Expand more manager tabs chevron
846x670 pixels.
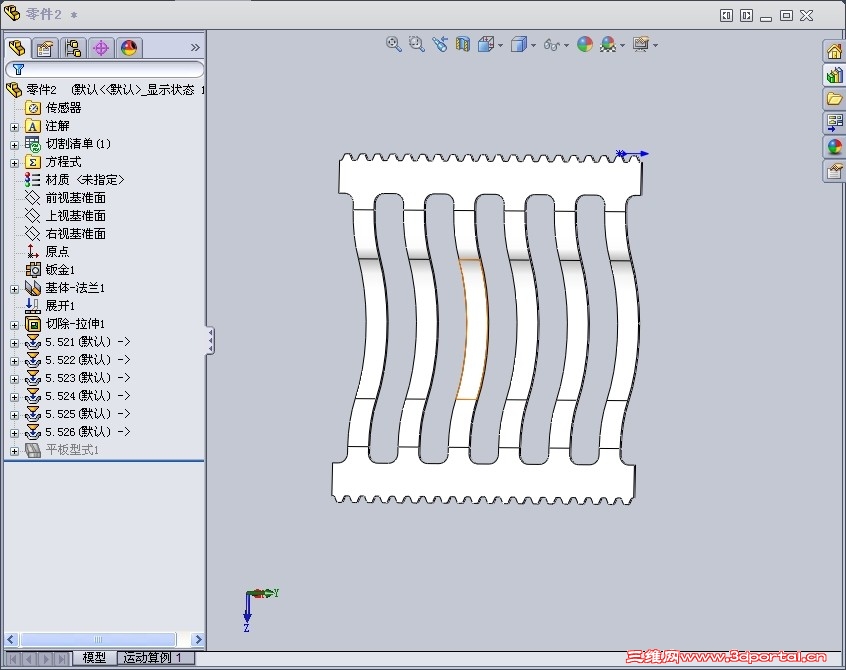click(195, 47)
